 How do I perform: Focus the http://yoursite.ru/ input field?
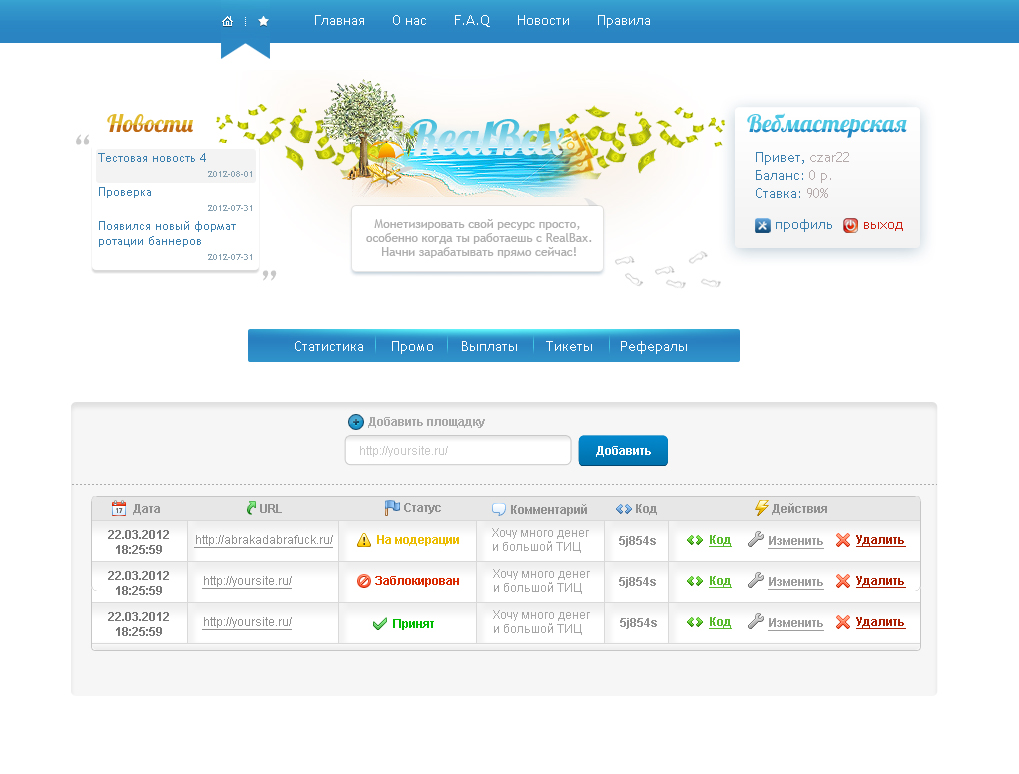pos(458,450)
